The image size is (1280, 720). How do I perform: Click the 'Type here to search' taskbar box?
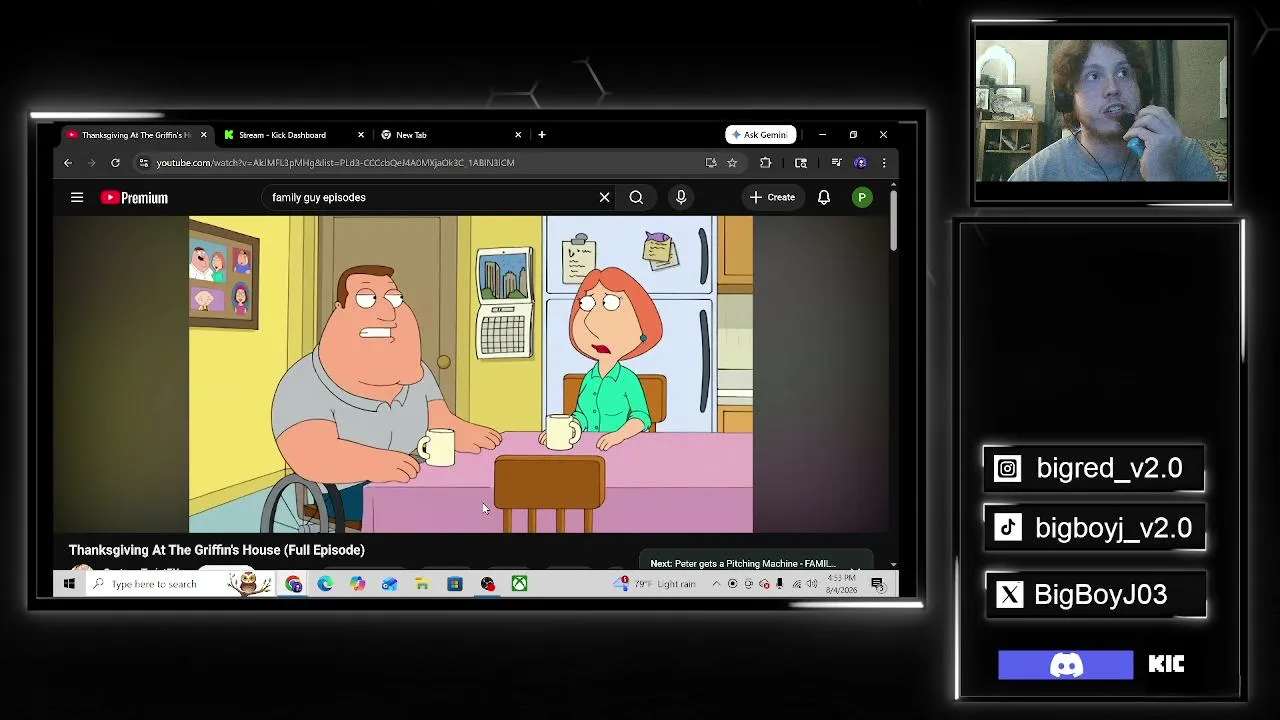[180, 584]
